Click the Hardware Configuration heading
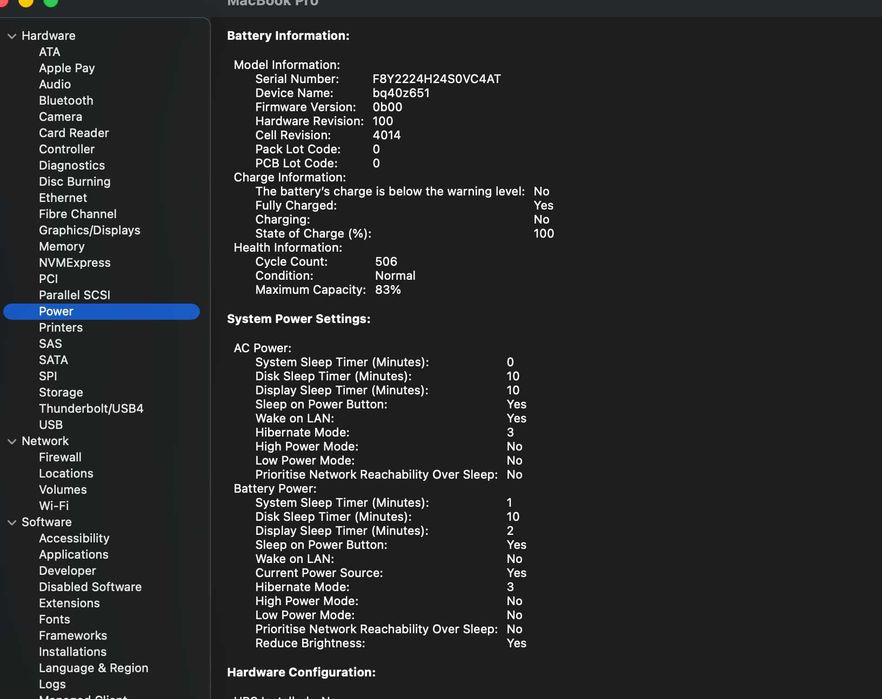The image size is (882, 699). pyautogui.click(x=301, y=673)
